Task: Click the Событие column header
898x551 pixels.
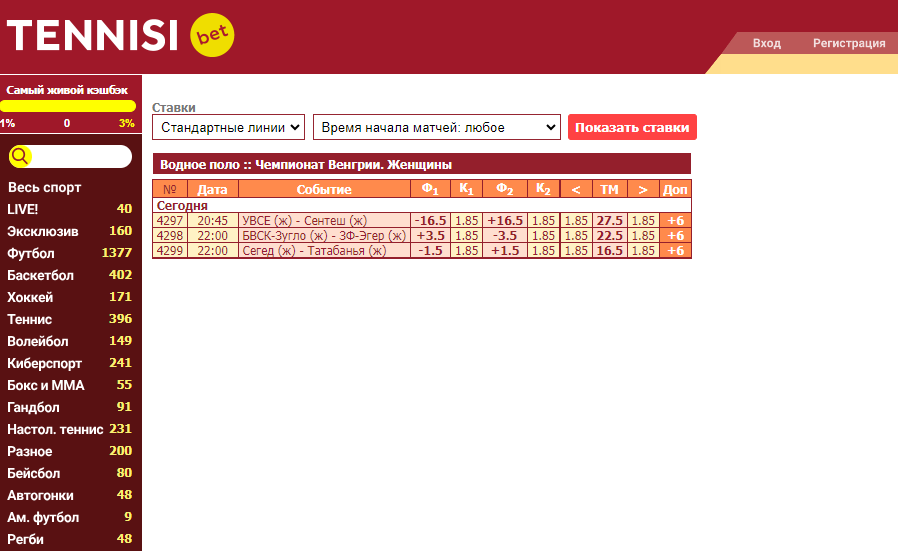Action: 324,189
